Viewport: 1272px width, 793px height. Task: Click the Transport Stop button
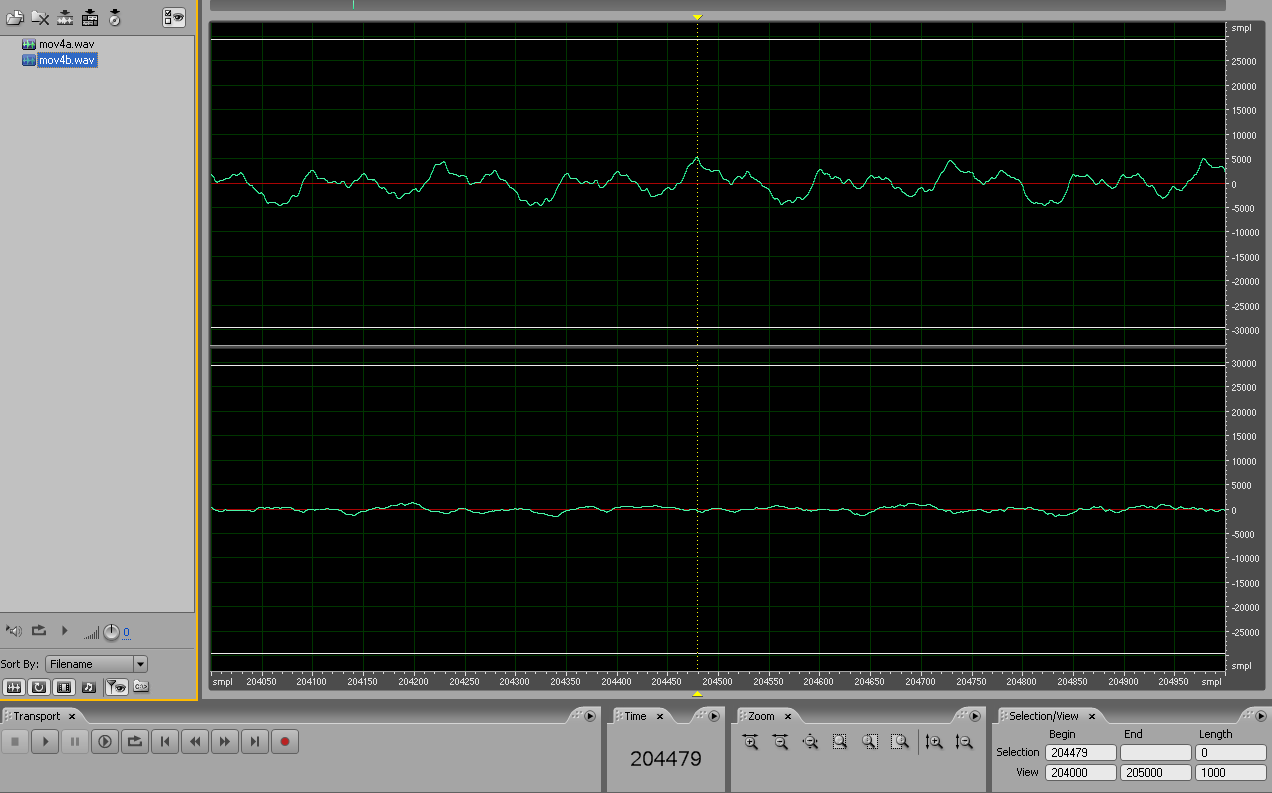click(x=15, y=741)
